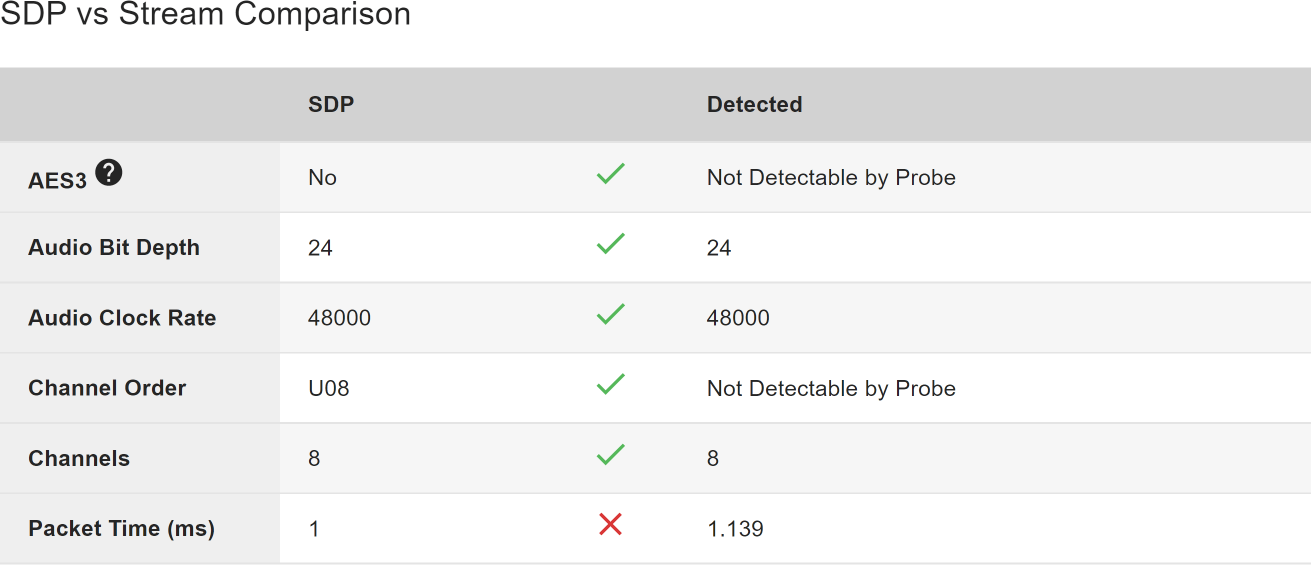The image size is (1311, 565).
Task: Click the green checkmark in AES3 row
Action: click(x=610, y=174)
